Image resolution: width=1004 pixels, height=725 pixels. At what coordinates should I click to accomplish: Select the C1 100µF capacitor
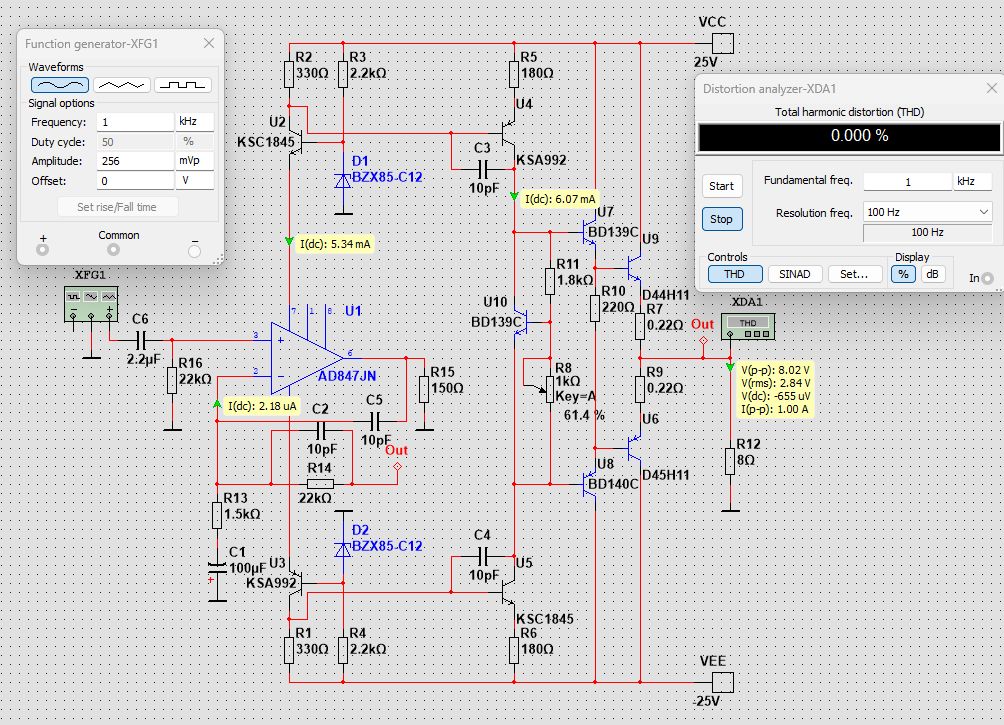218,567
